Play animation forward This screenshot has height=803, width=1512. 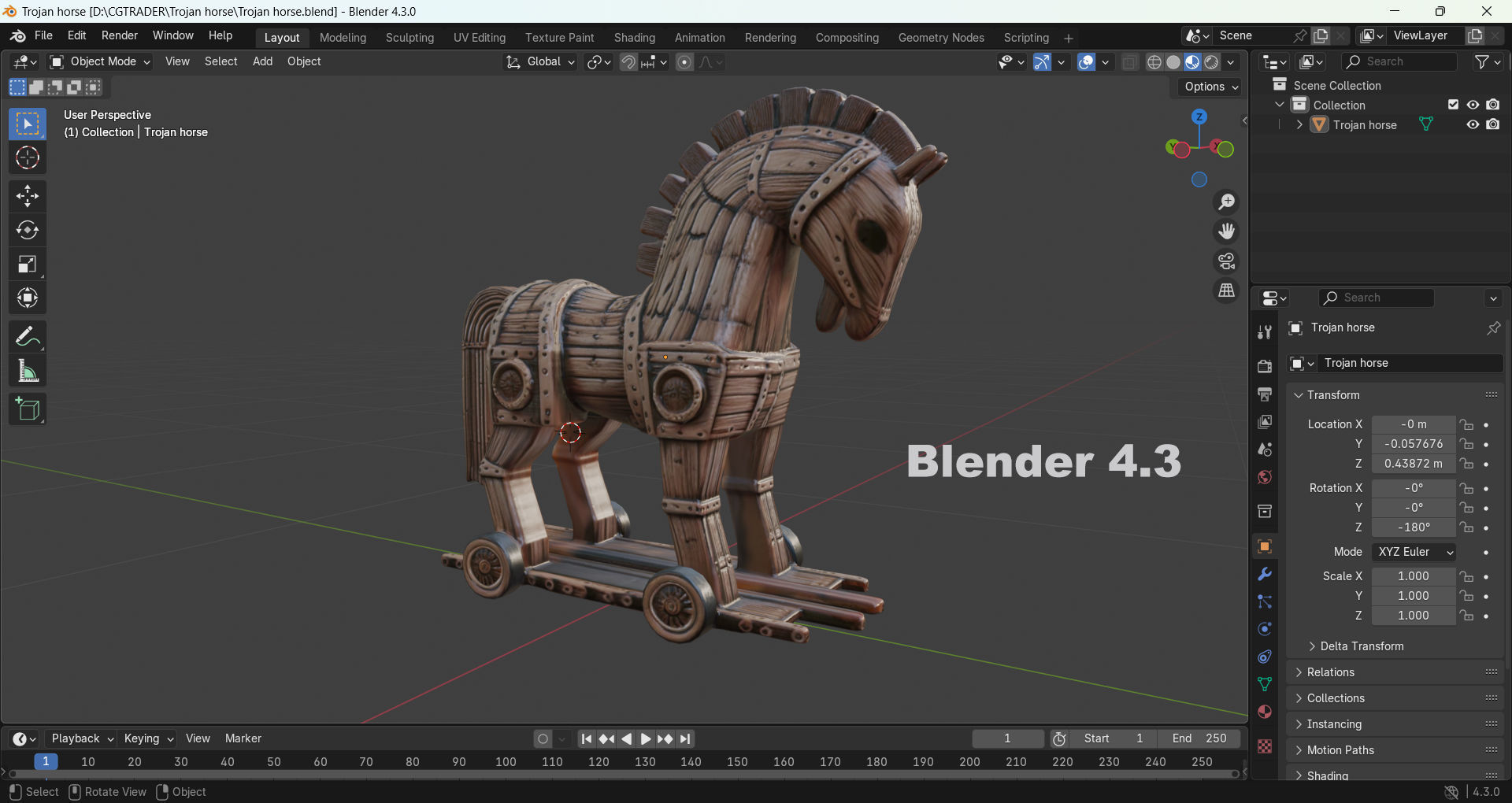click(645, 738)
